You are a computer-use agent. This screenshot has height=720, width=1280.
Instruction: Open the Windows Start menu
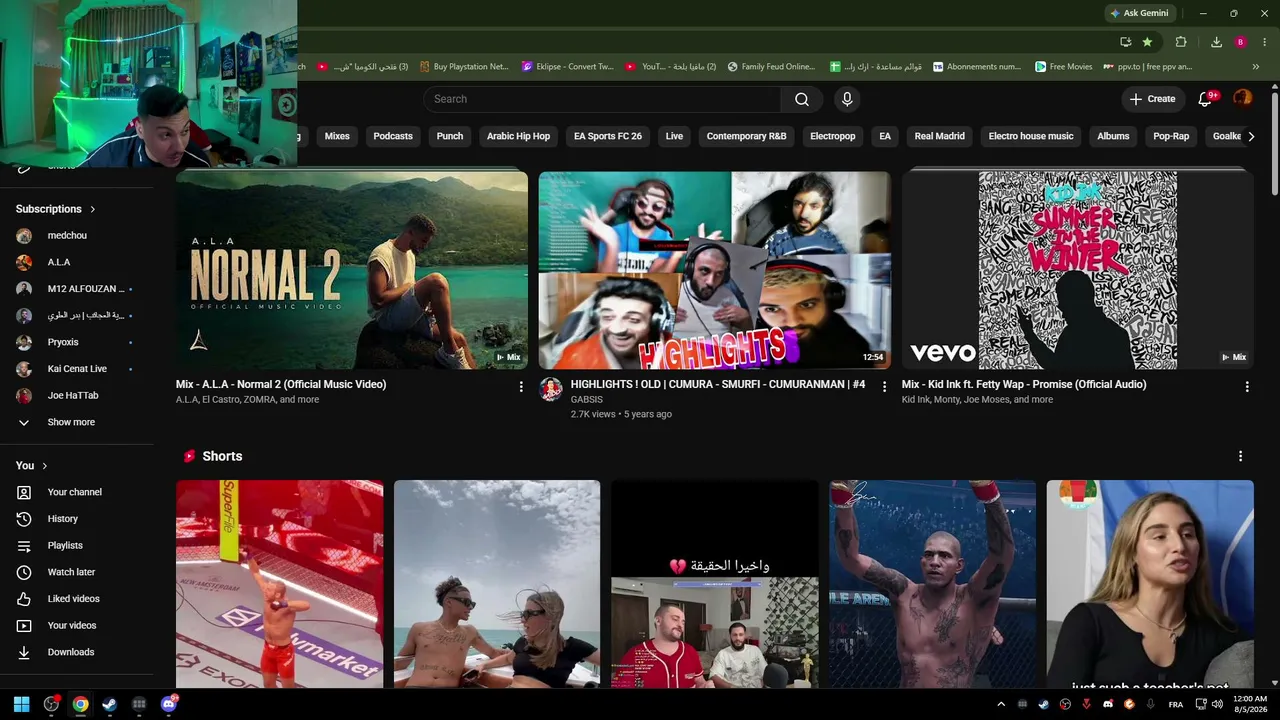21,704
